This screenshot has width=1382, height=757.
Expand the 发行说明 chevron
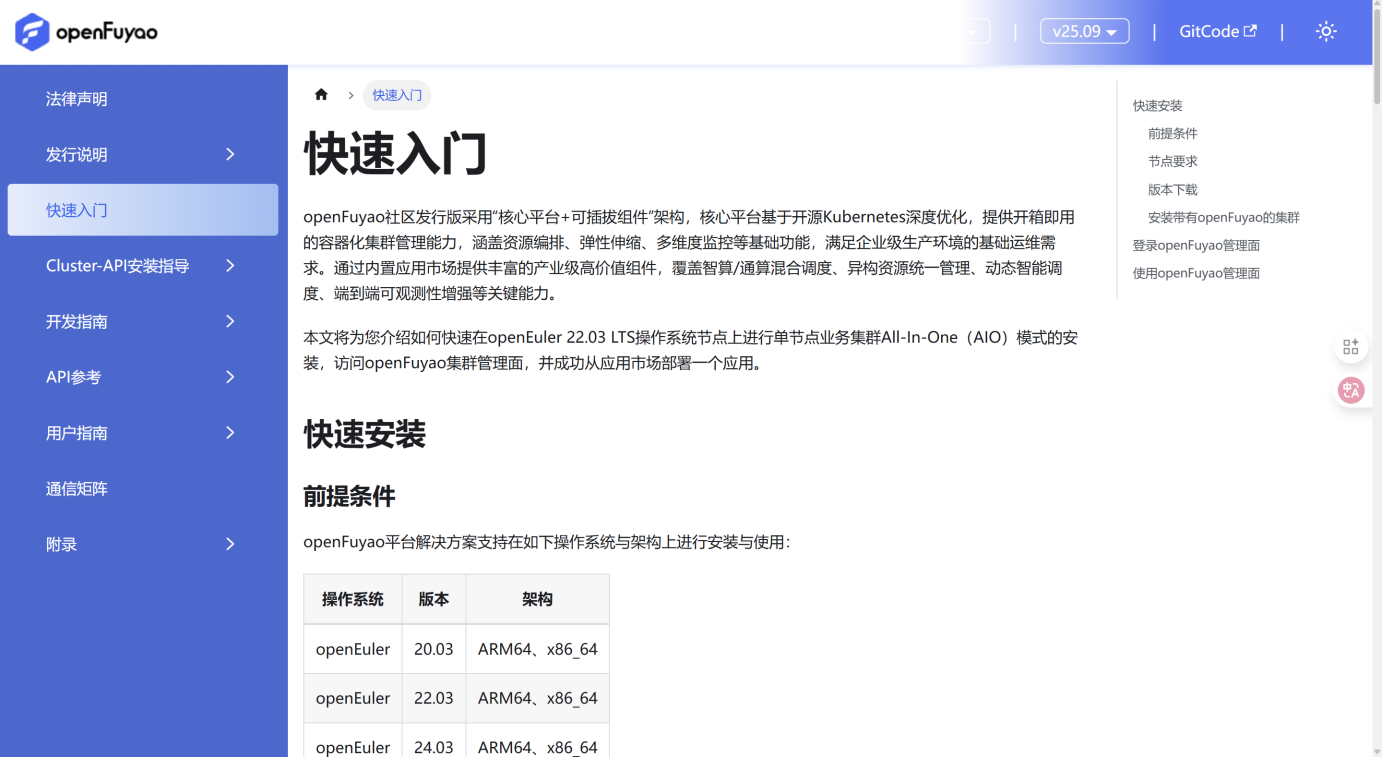point(230,154)
